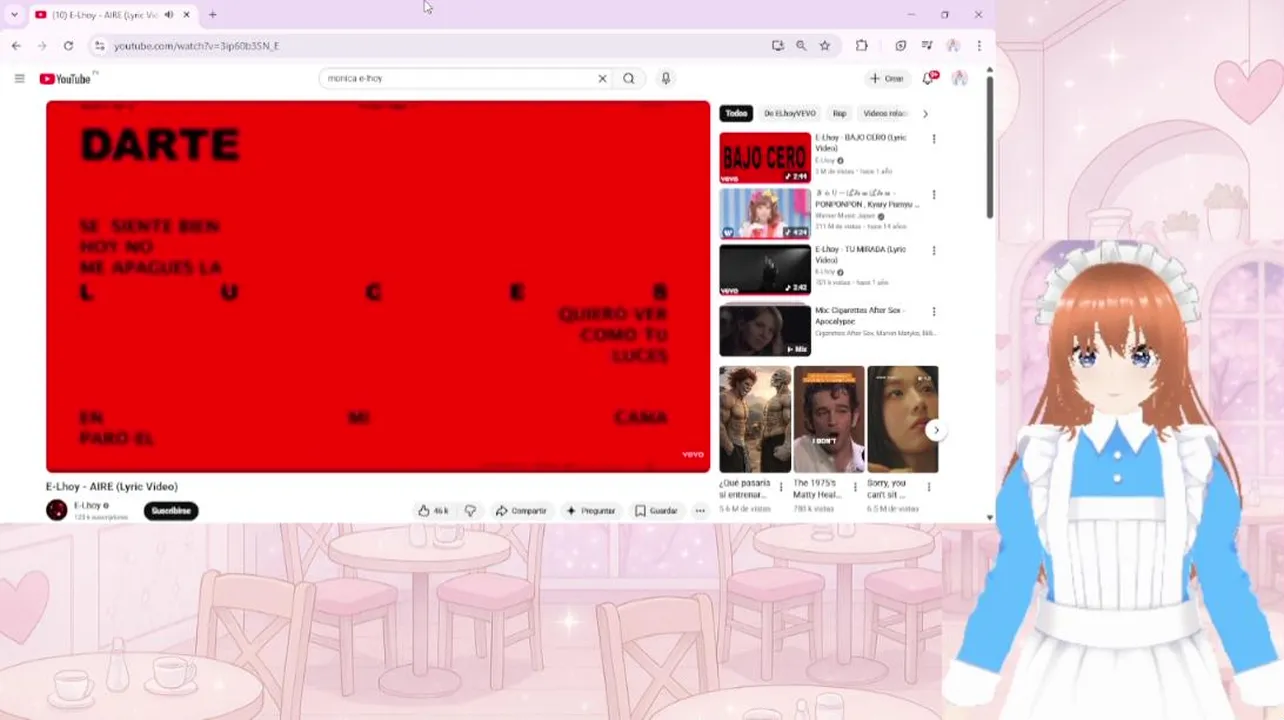Open a new browser tab
This screenshot has height=720, width=1284.
[x=212, y=15]
